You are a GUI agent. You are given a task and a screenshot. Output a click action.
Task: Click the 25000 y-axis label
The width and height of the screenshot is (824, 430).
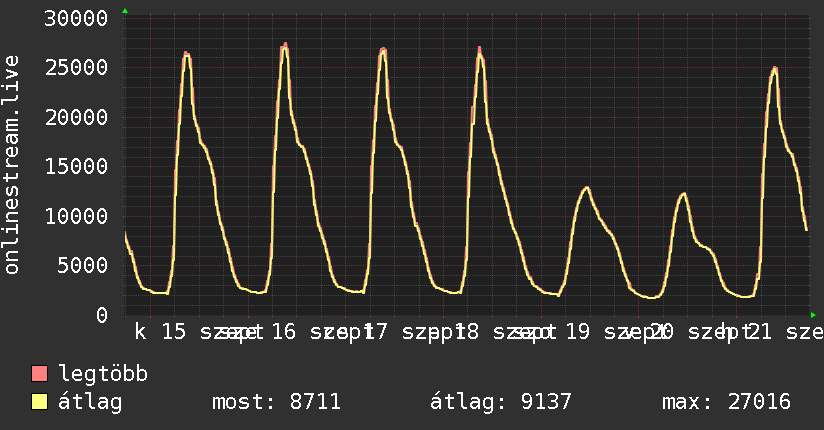76,68
